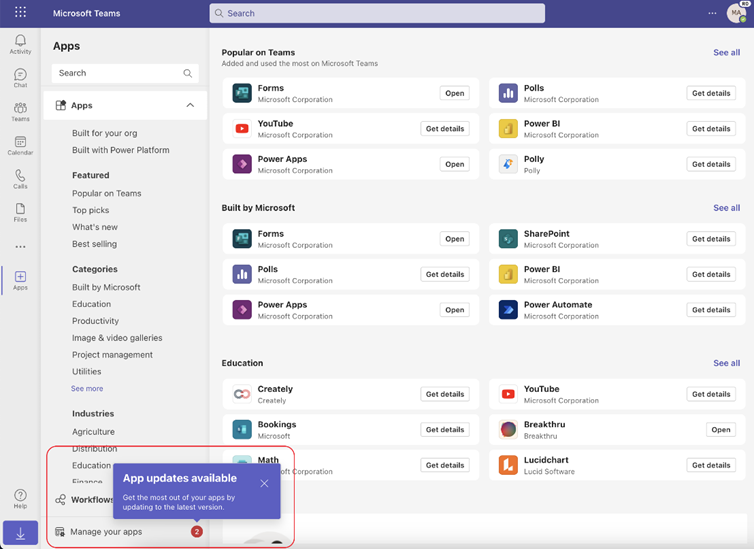Collapse the Apps section chevron
The width and height of the screenshot is (754, 549).
point(190,105)
